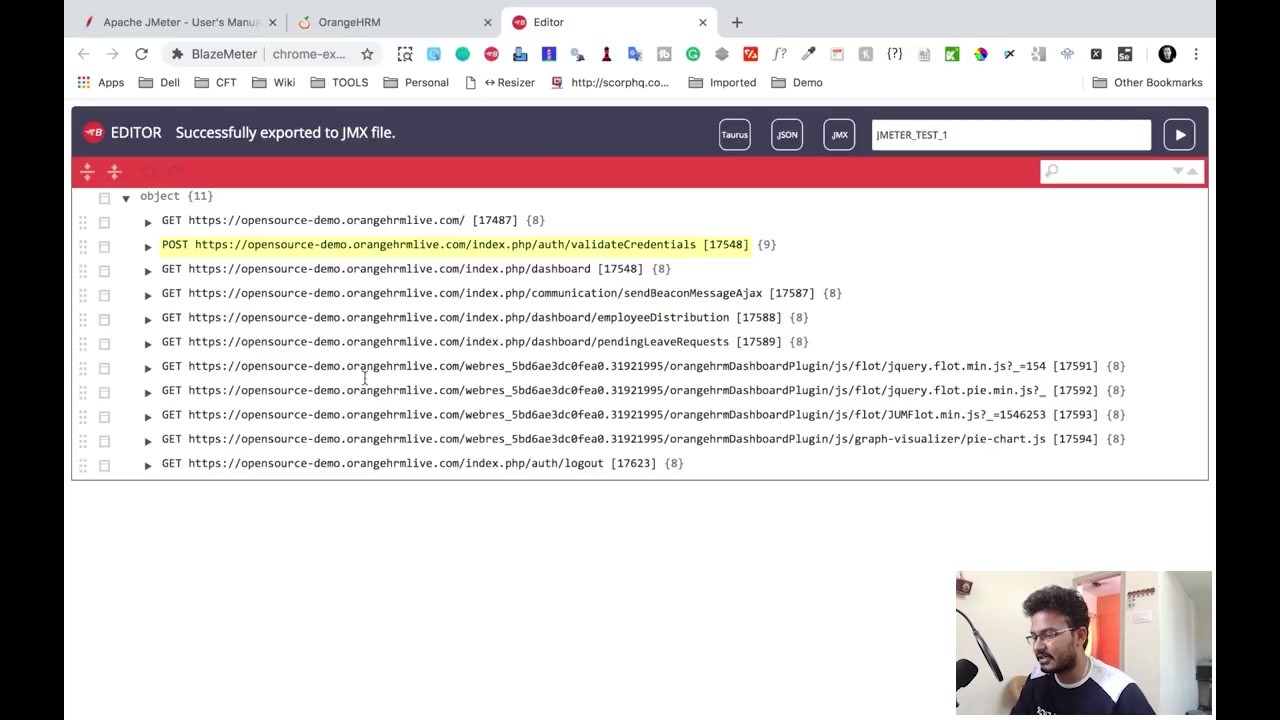Open the Google Translate extension icon
Viewport: 1280px width, 720px height.
635,54
